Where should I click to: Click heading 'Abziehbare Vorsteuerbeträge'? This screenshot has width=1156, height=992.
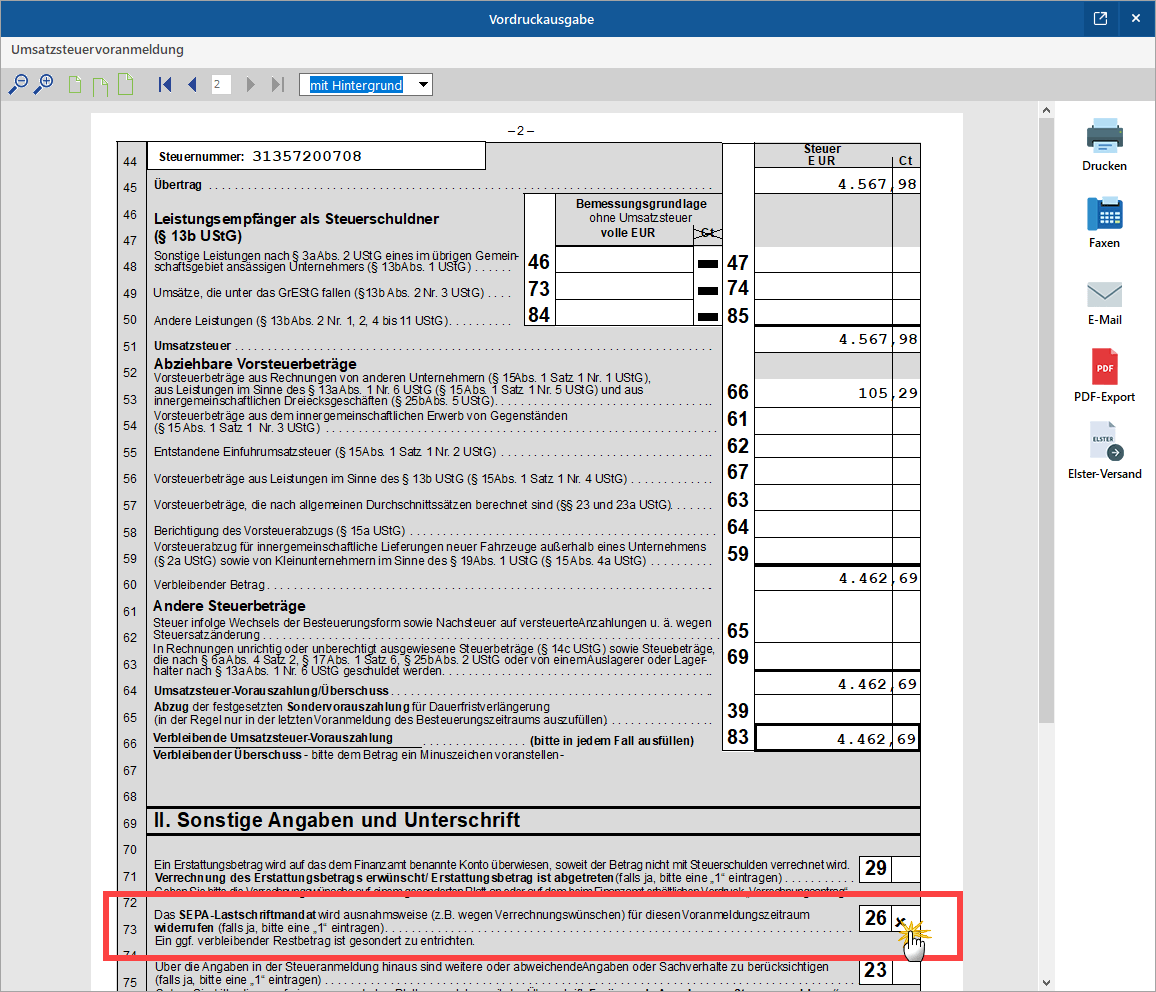255,363
